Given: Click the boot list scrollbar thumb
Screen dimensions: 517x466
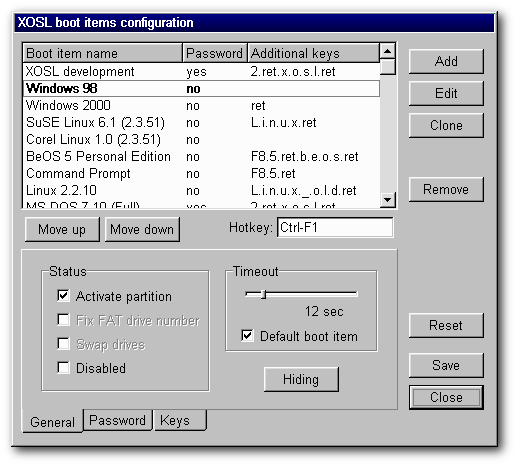Looking at the screenshot, I should point(388,66).
